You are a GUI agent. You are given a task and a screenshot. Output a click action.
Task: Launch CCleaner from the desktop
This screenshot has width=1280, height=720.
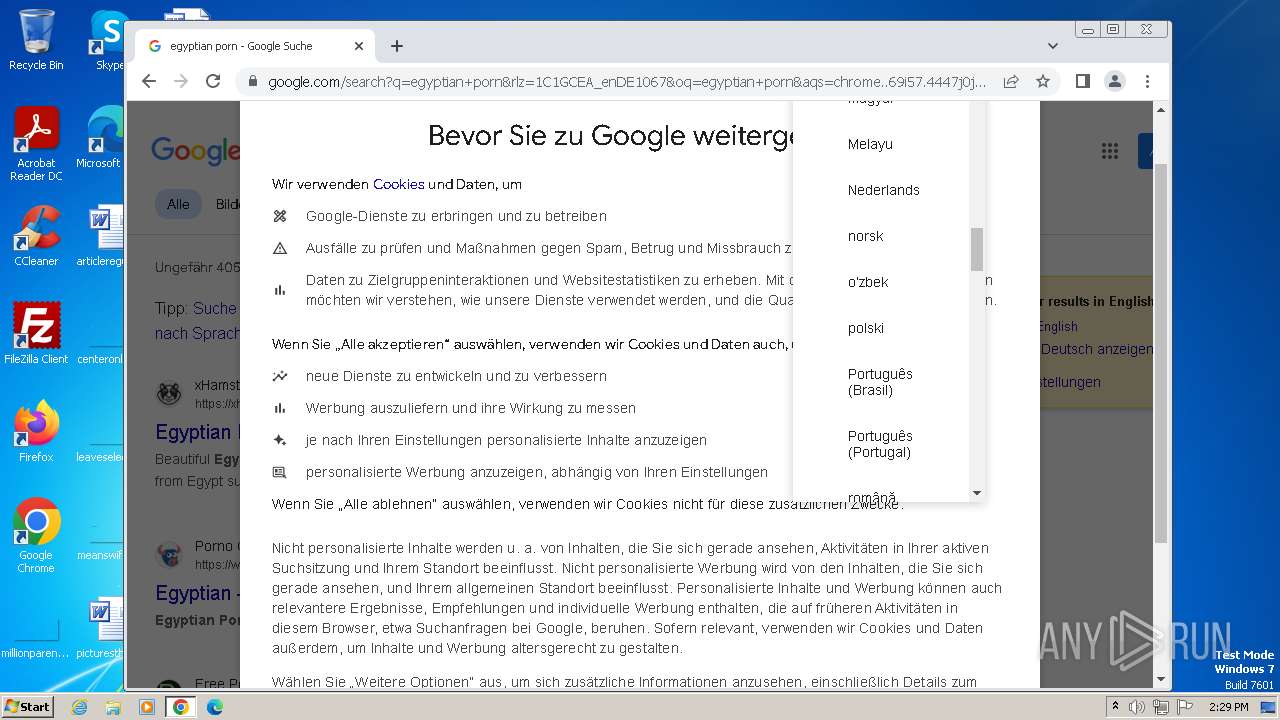point(36,236)
